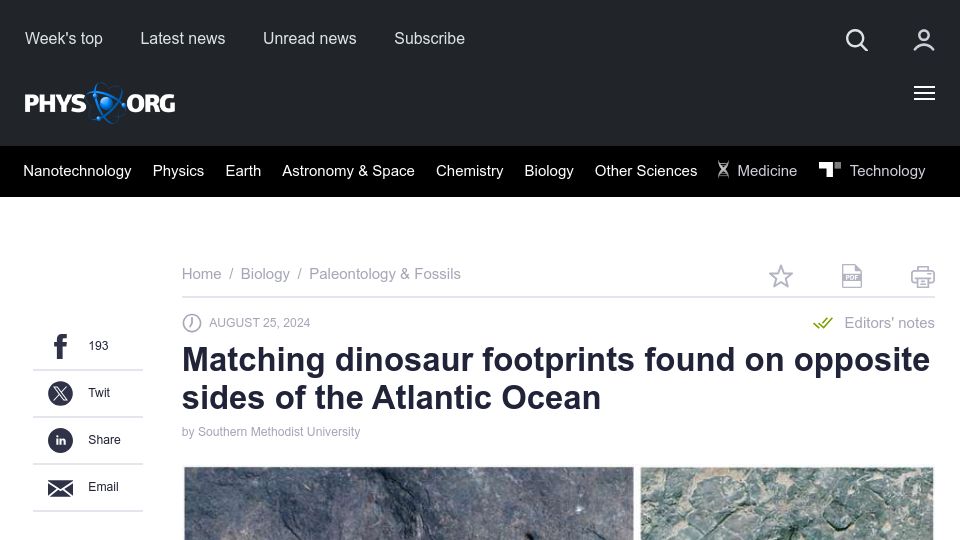Open the Physics category
The height and width of the screenshot is (540, 960).
[178, 171]
